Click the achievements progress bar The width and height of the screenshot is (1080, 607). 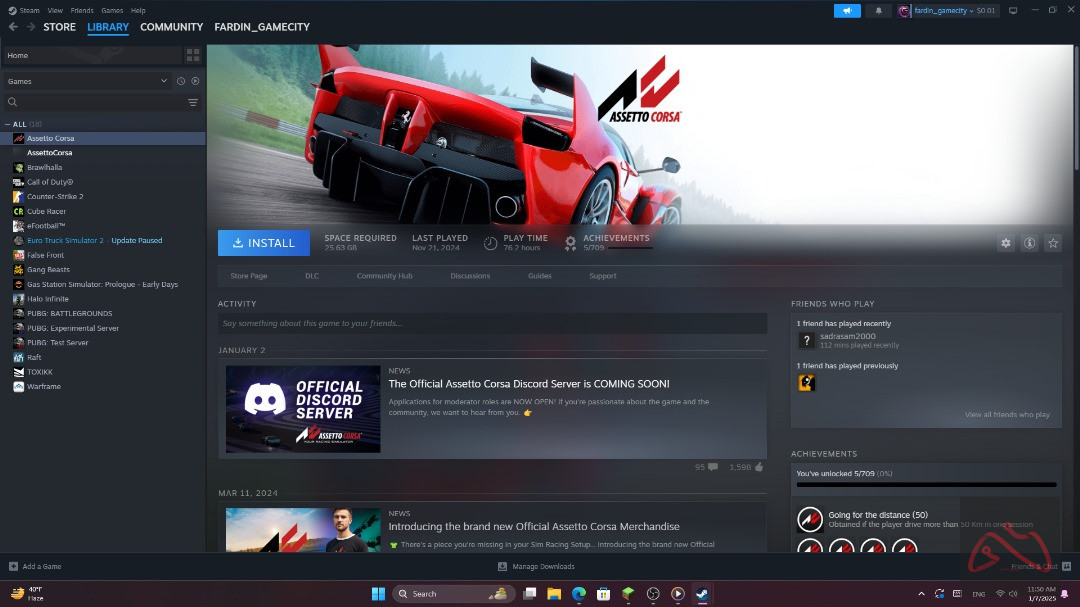coord(925,485)
